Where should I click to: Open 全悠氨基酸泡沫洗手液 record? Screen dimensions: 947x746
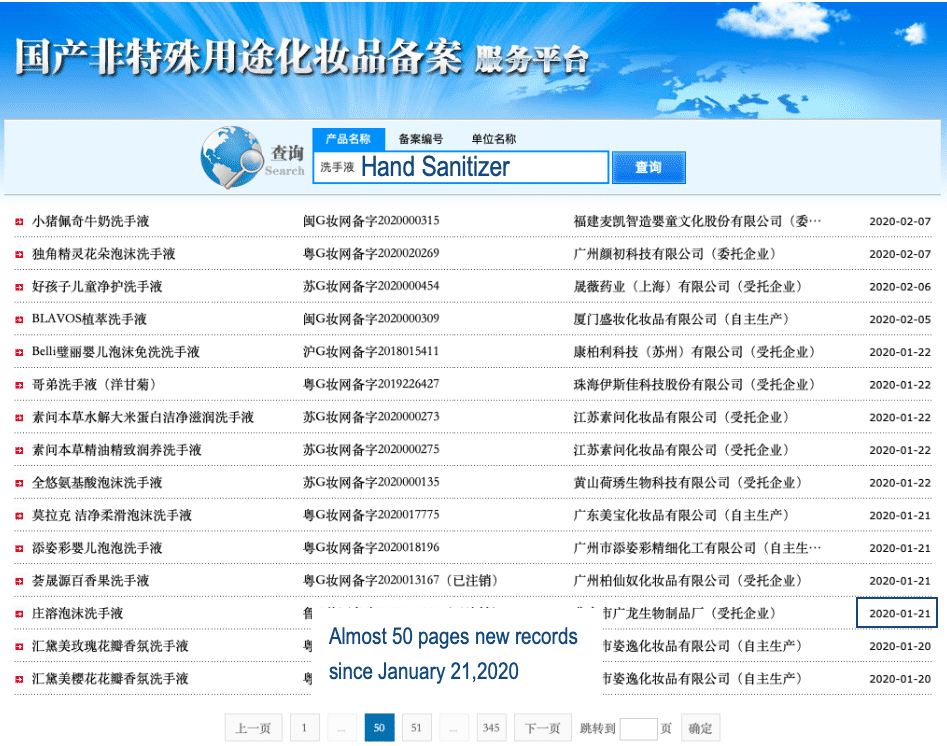97,482
